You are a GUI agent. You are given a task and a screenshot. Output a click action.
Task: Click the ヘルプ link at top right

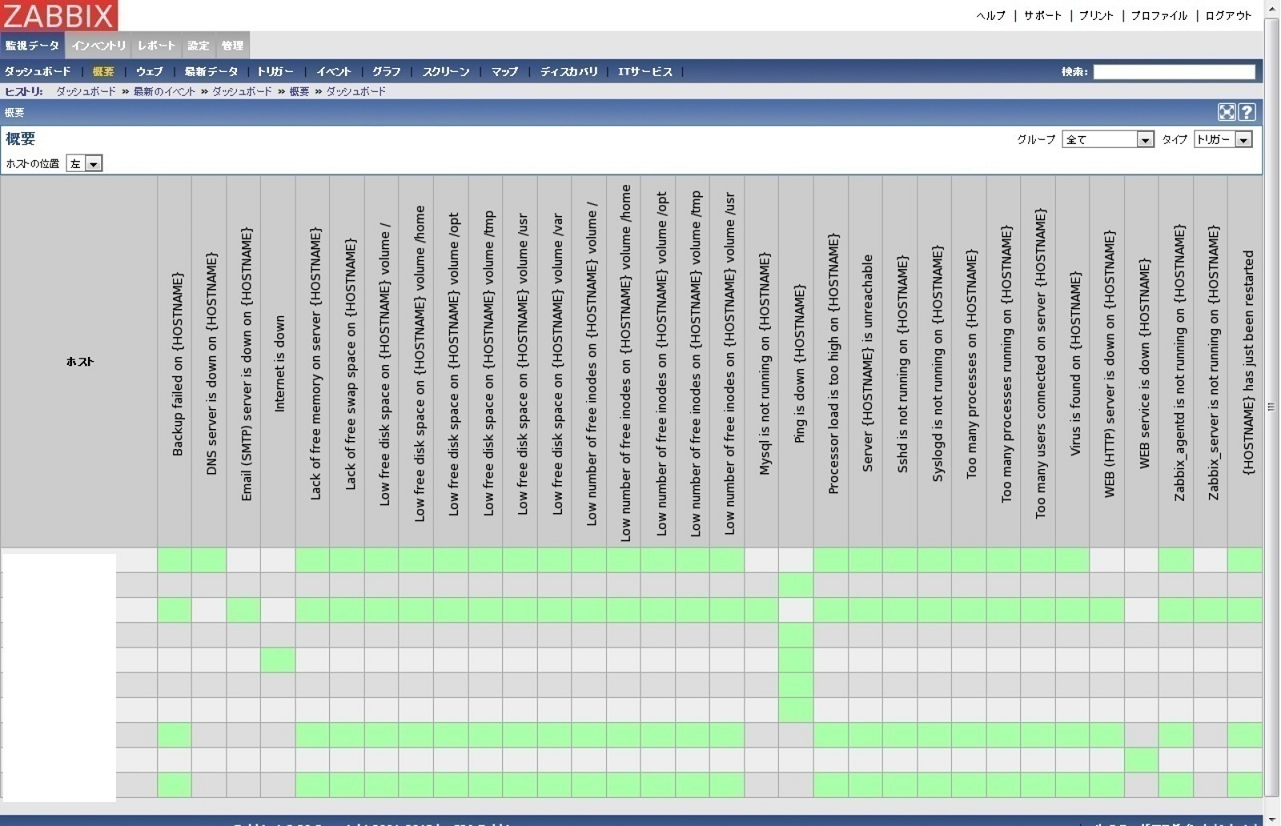990,16
